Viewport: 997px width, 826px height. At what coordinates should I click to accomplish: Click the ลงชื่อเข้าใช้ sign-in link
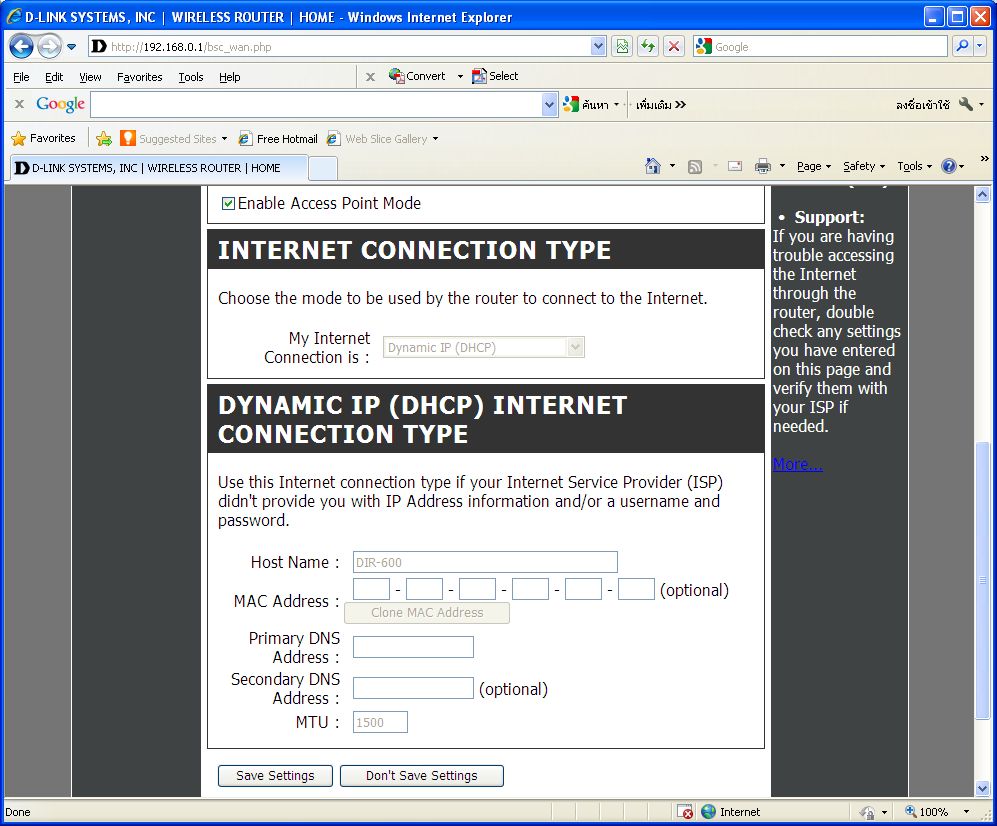pos(923,105)
